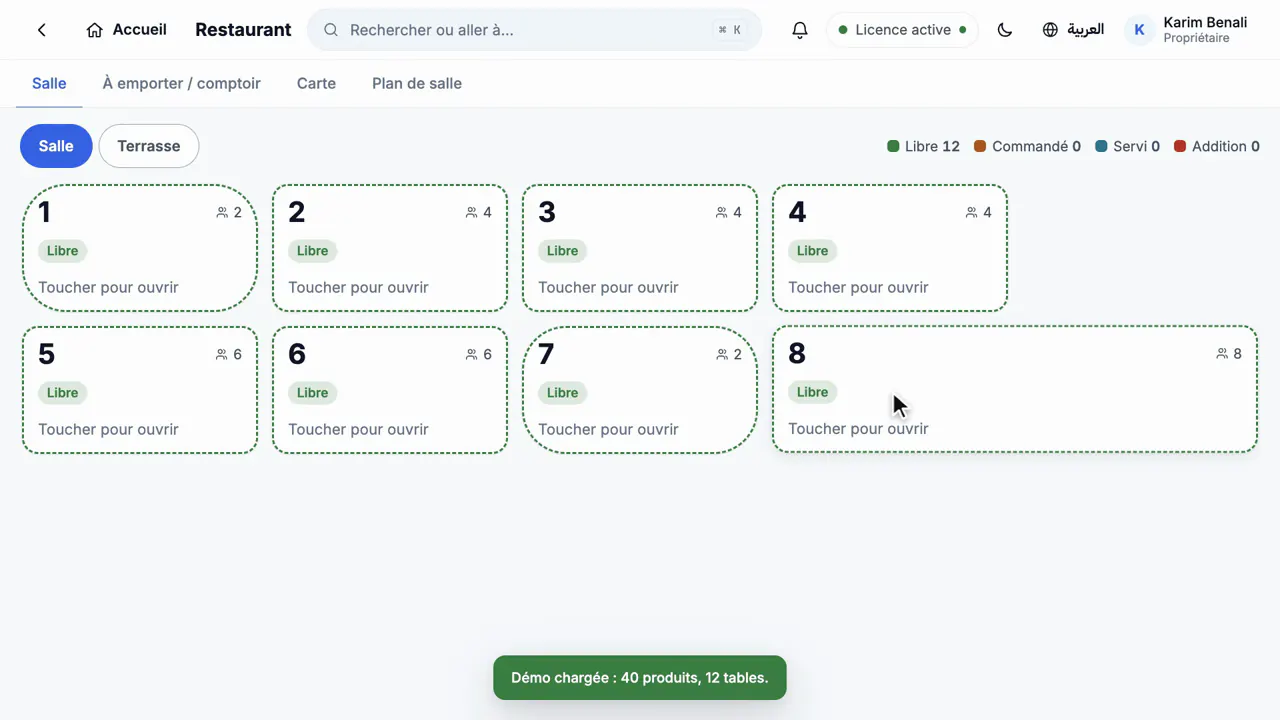Click the Propriétaire role label

tap(1197, 38)
